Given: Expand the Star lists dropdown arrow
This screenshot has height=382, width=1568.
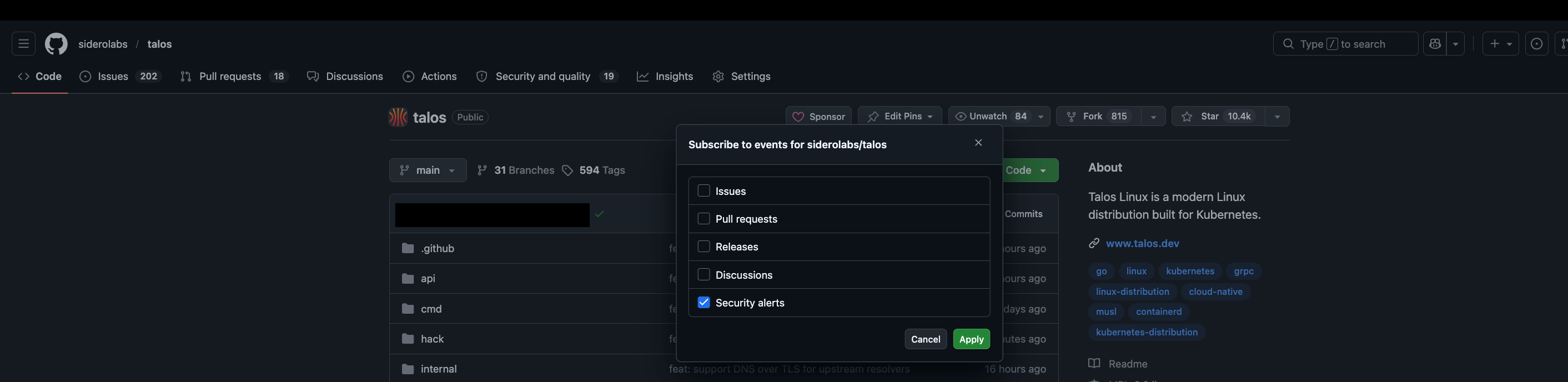Looking at the screenshot, I should (x=1278, y=116).
